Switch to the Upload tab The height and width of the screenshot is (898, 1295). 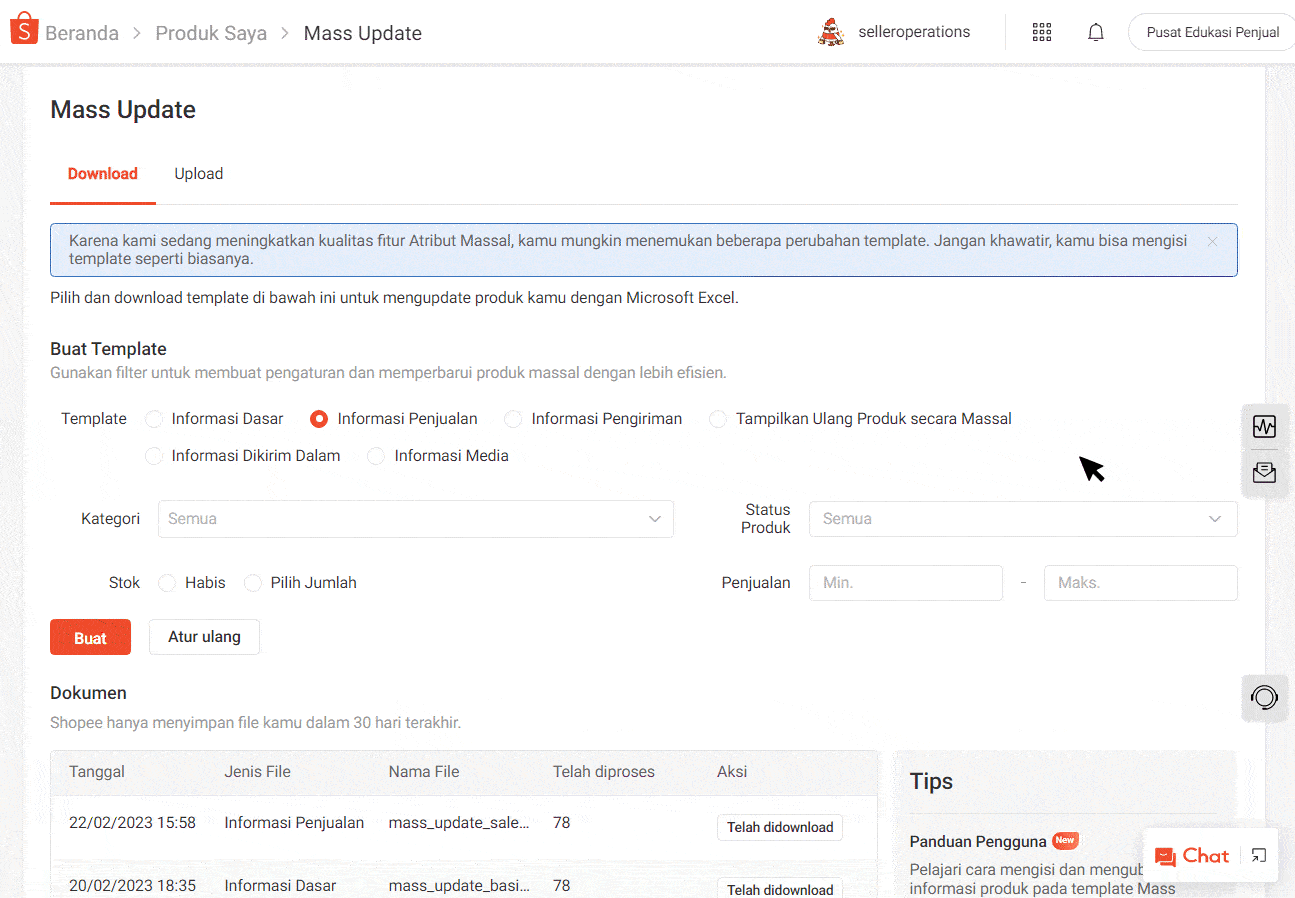198,174
